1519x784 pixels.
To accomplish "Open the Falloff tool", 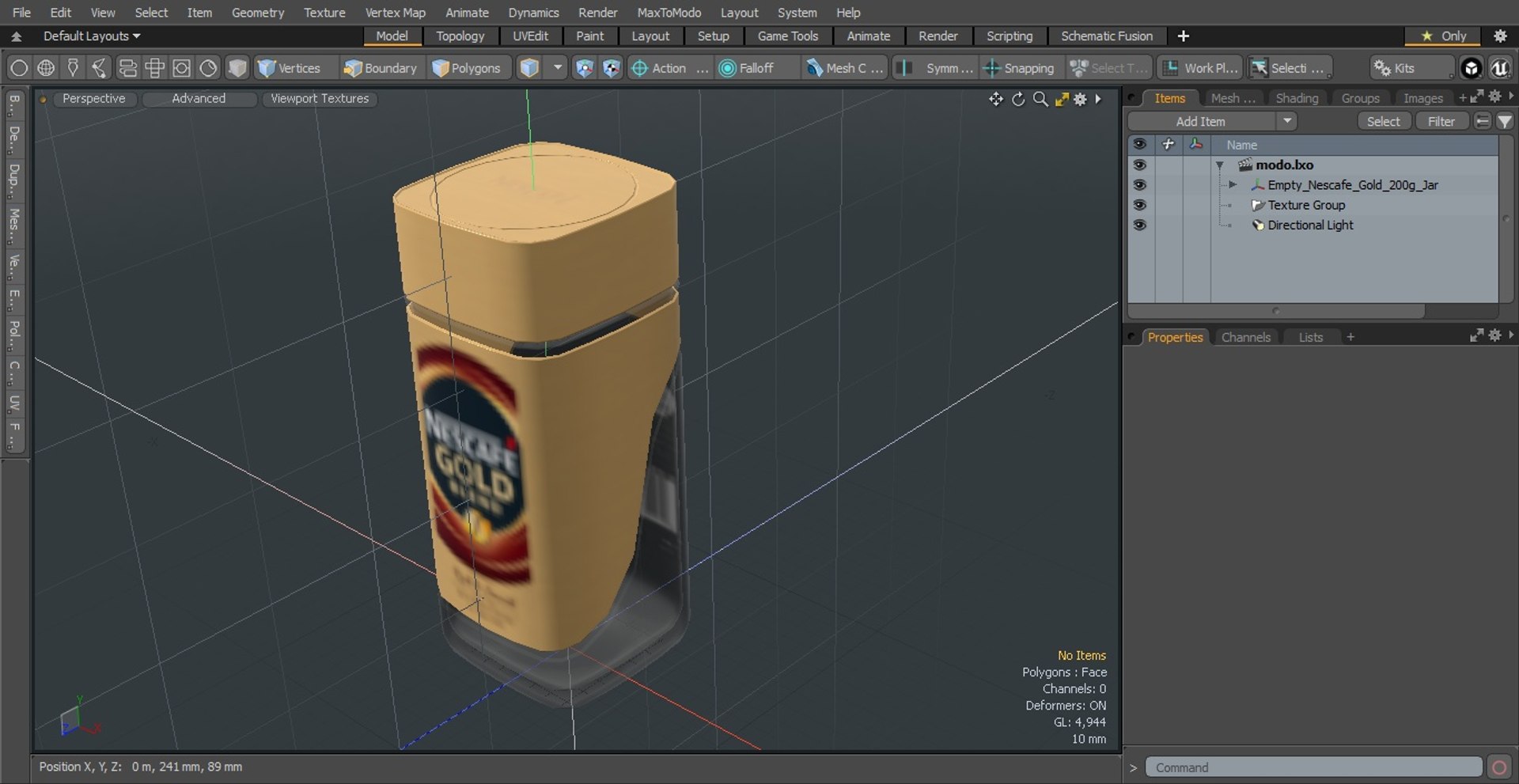I will (x=746, y=68).
